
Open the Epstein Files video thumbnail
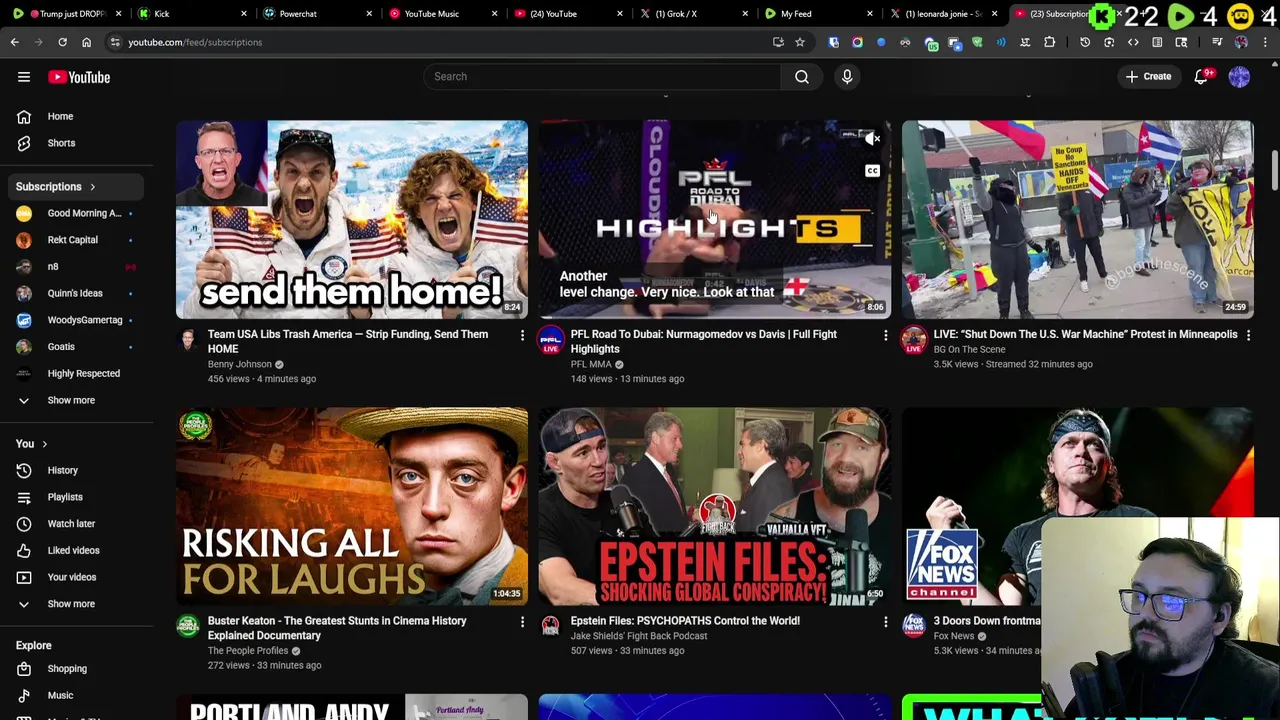click(x=714, y=505)
